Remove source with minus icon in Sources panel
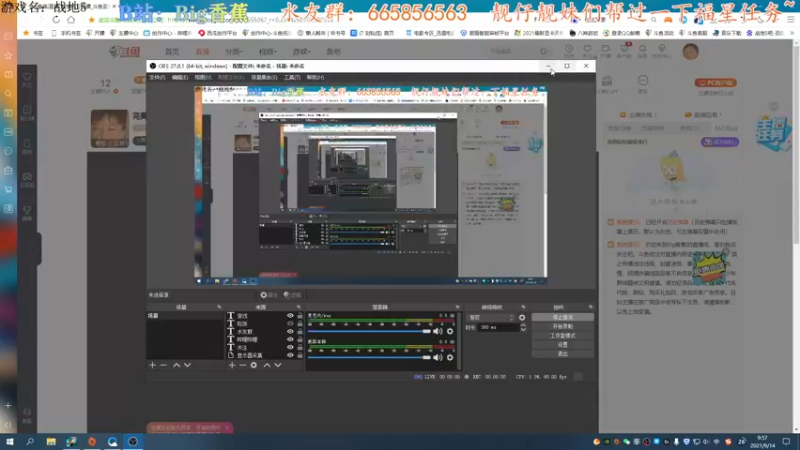This screenshot has width=800, height=450. [243, 365]
